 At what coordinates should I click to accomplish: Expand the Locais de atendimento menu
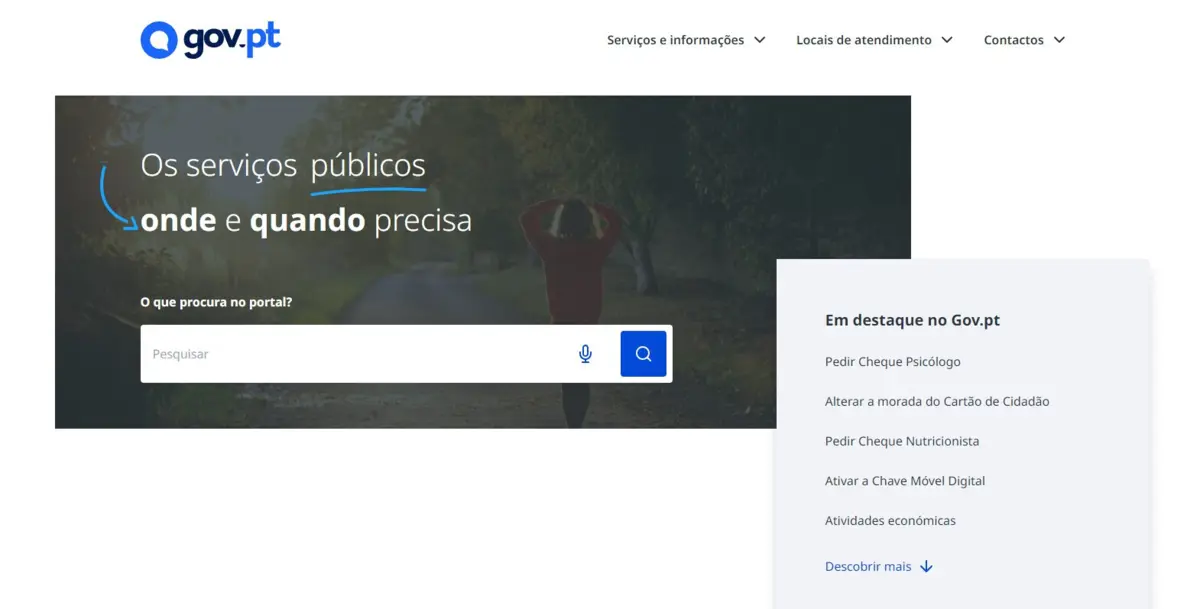(865, 39)
